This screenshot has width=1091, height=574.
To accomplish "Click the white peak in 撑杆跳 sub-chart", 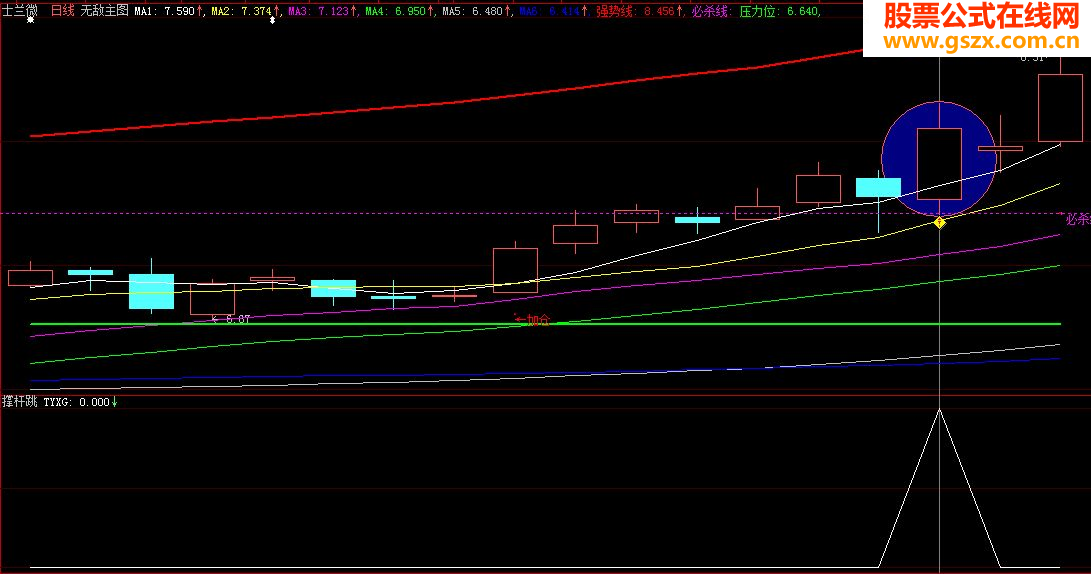I will click(x=939, y=410).
